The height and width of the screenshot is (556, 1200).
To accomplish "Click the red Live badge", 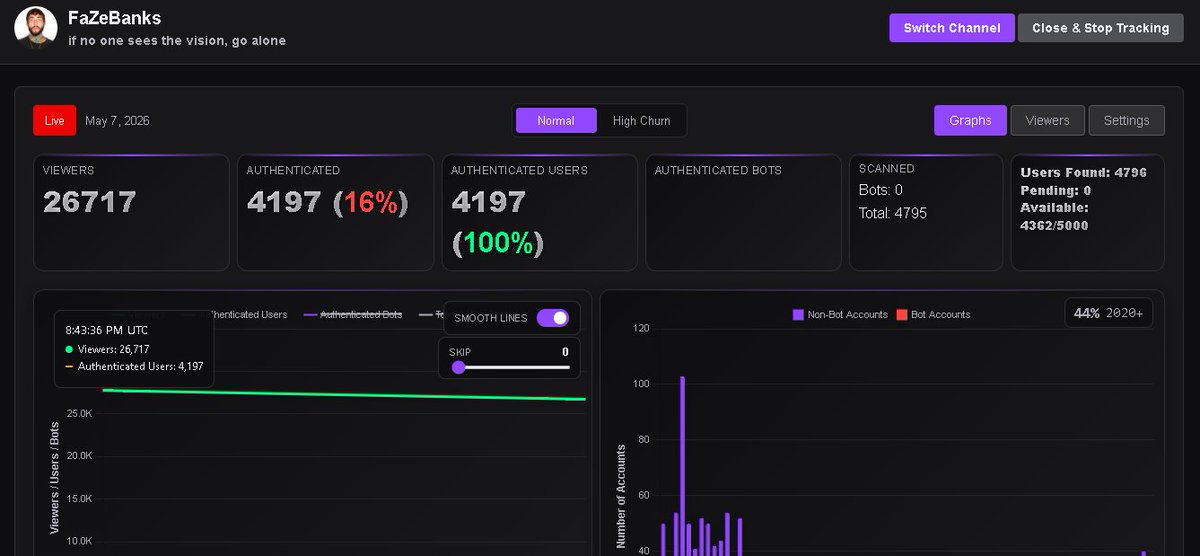I will tap(54, 121).
